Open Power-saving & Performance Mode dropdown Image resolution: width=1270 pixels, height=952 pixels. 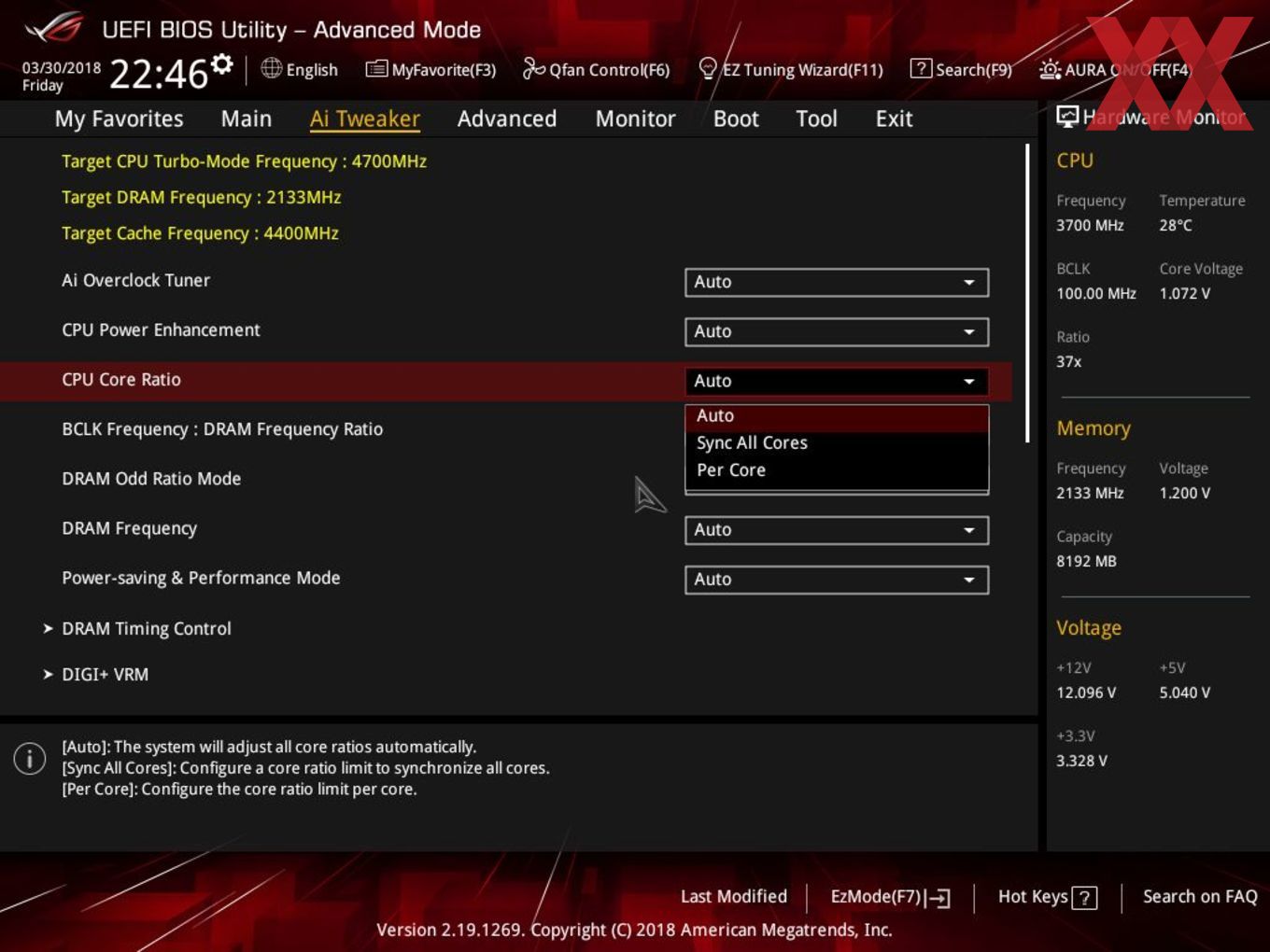837,580
